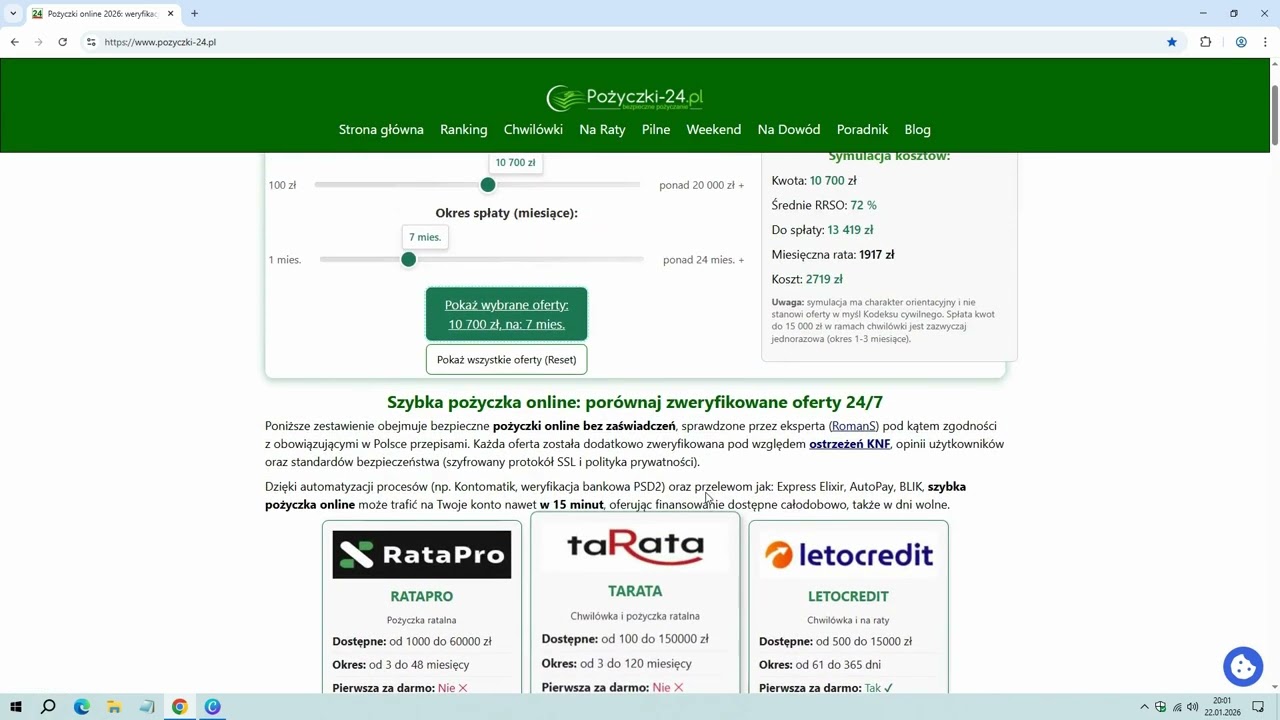
Task: Open File Explorer from the taskbar
Action: [114, 707]
